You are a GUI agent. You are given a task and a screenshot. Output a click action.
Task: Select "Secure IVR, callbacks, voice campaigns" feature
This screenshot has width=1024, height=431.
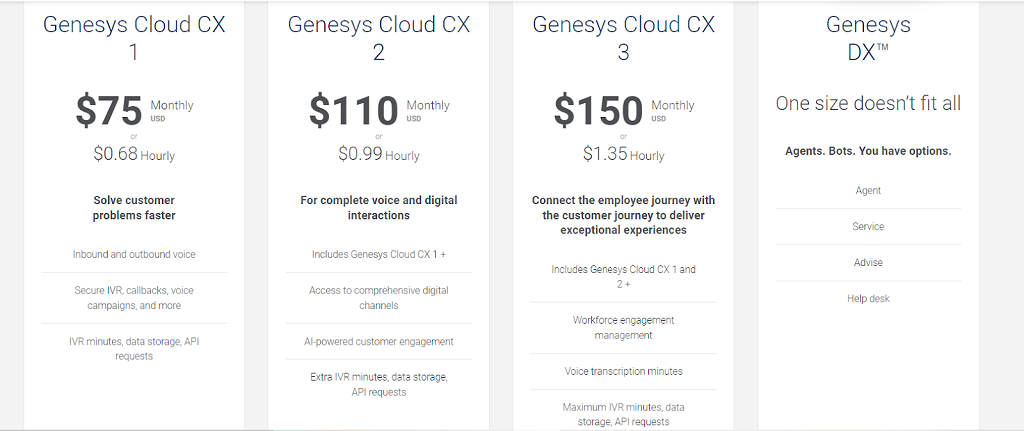[134, 297]
